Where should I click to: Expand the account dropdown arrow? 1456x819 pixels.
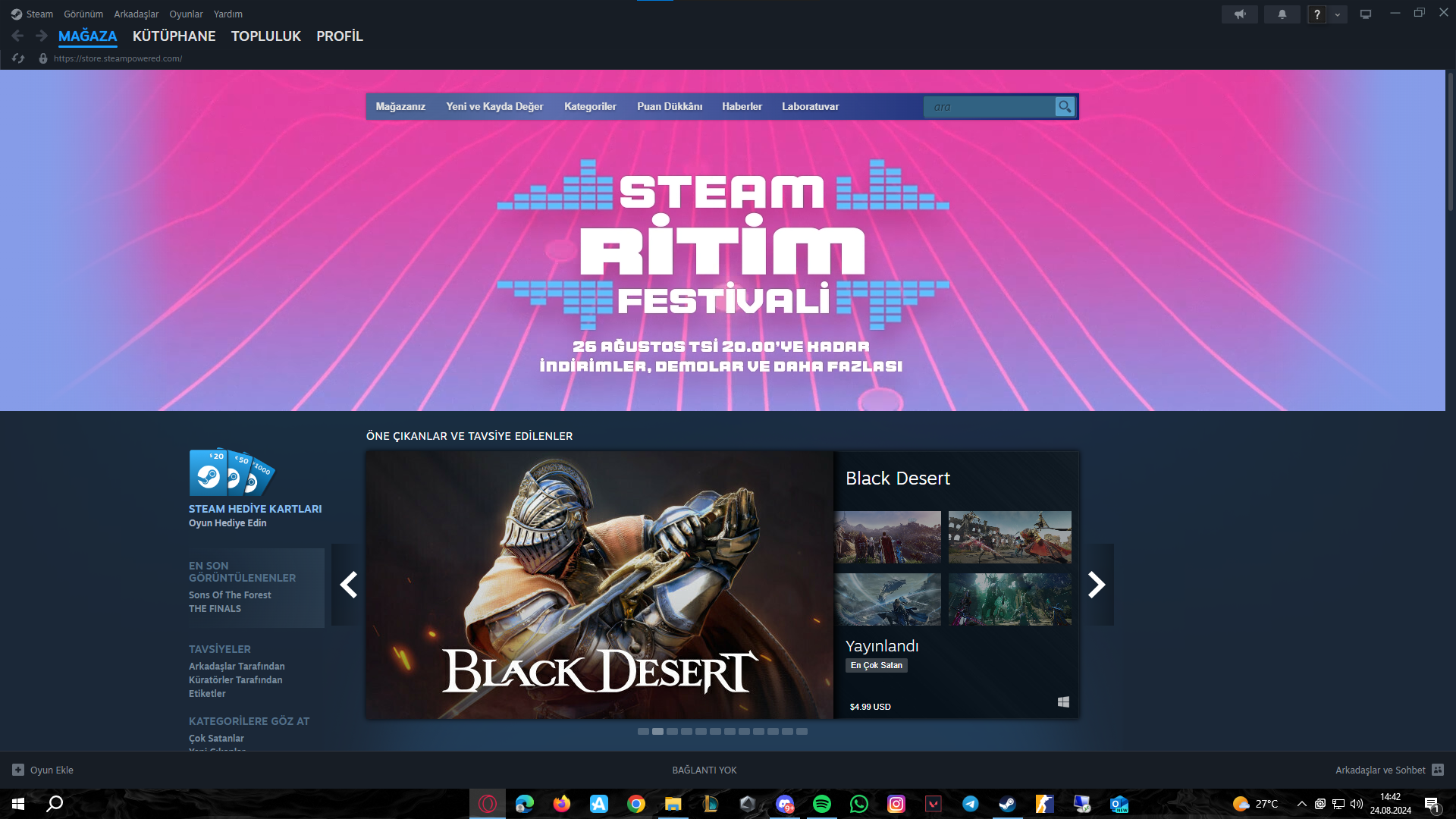click(x=1338, y=14)
